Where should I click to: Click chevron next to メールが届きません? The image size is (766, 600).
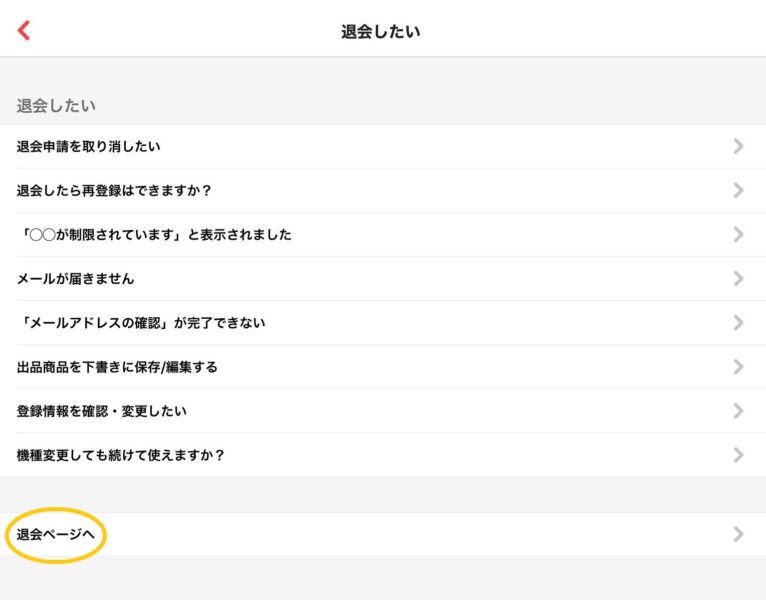pos(738,279)
